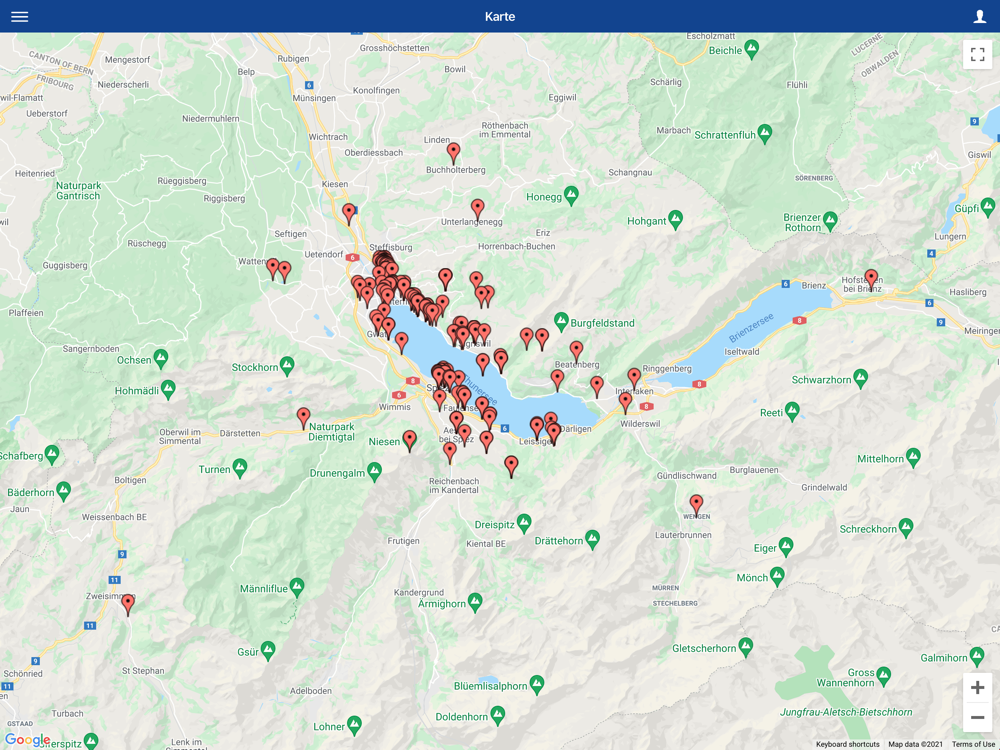The width and height of the screenshot is (1000, 750).
Task: Click the Lohner peak icon
Action: [x=355, y=725]
